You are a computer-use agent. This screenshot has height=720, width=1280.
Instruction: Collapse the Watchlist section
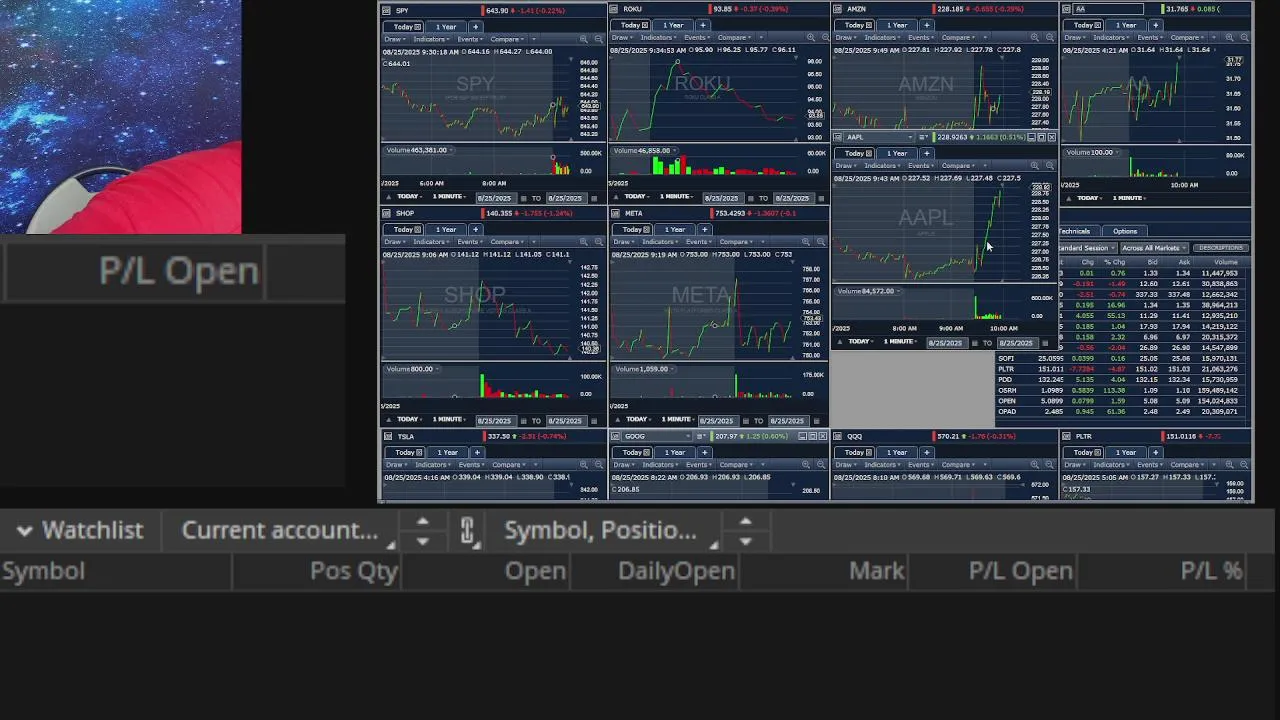(25, 531)
